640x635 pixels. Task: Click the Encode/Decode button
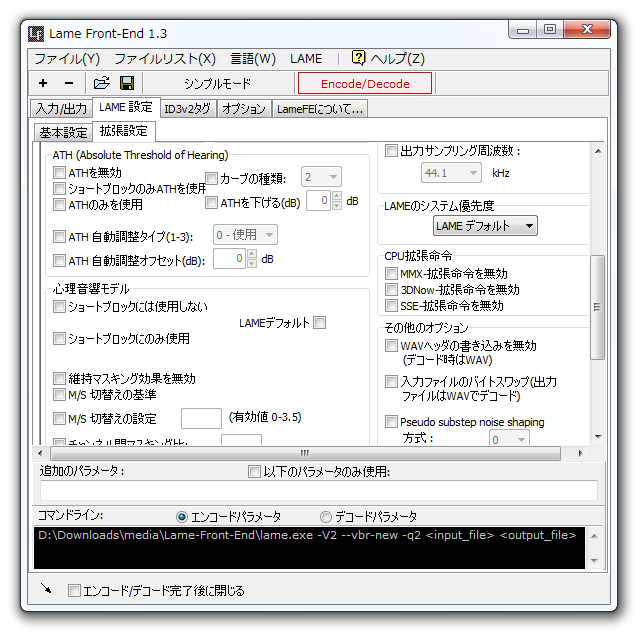pyautogui.click(x=365, y=83)
